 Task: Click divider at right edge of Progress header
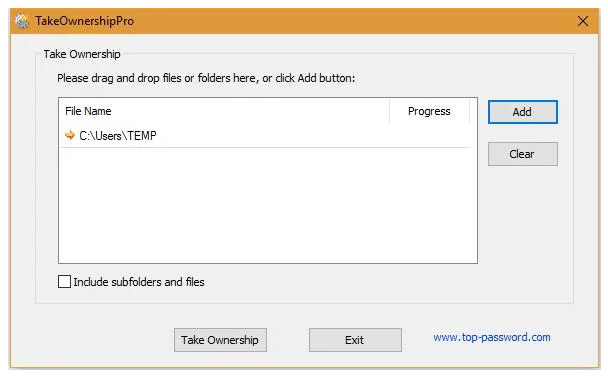pyautogui.click(x=470, y=111)
